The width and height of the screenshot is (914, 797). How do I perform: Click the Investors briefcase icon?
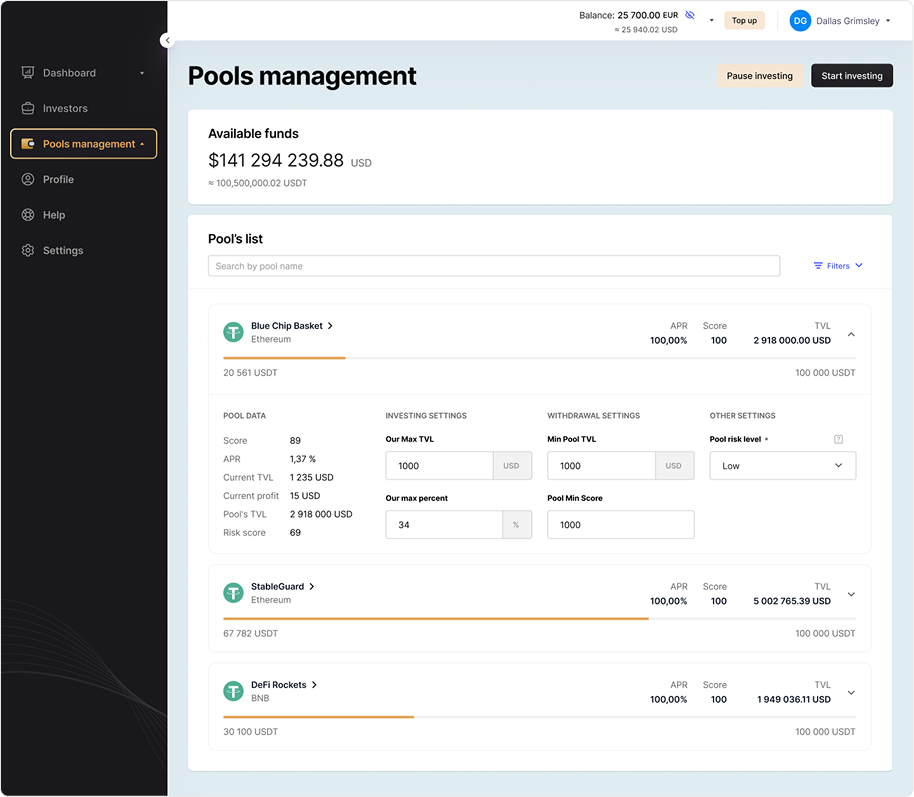tap(28, 108)
